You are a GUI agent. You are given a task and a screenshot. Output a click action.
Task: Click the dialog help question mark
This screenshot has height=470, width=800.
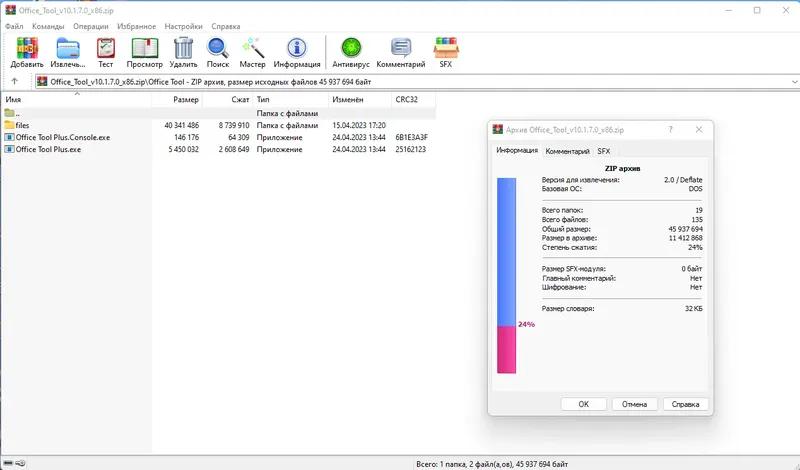(x=671, y=130)
